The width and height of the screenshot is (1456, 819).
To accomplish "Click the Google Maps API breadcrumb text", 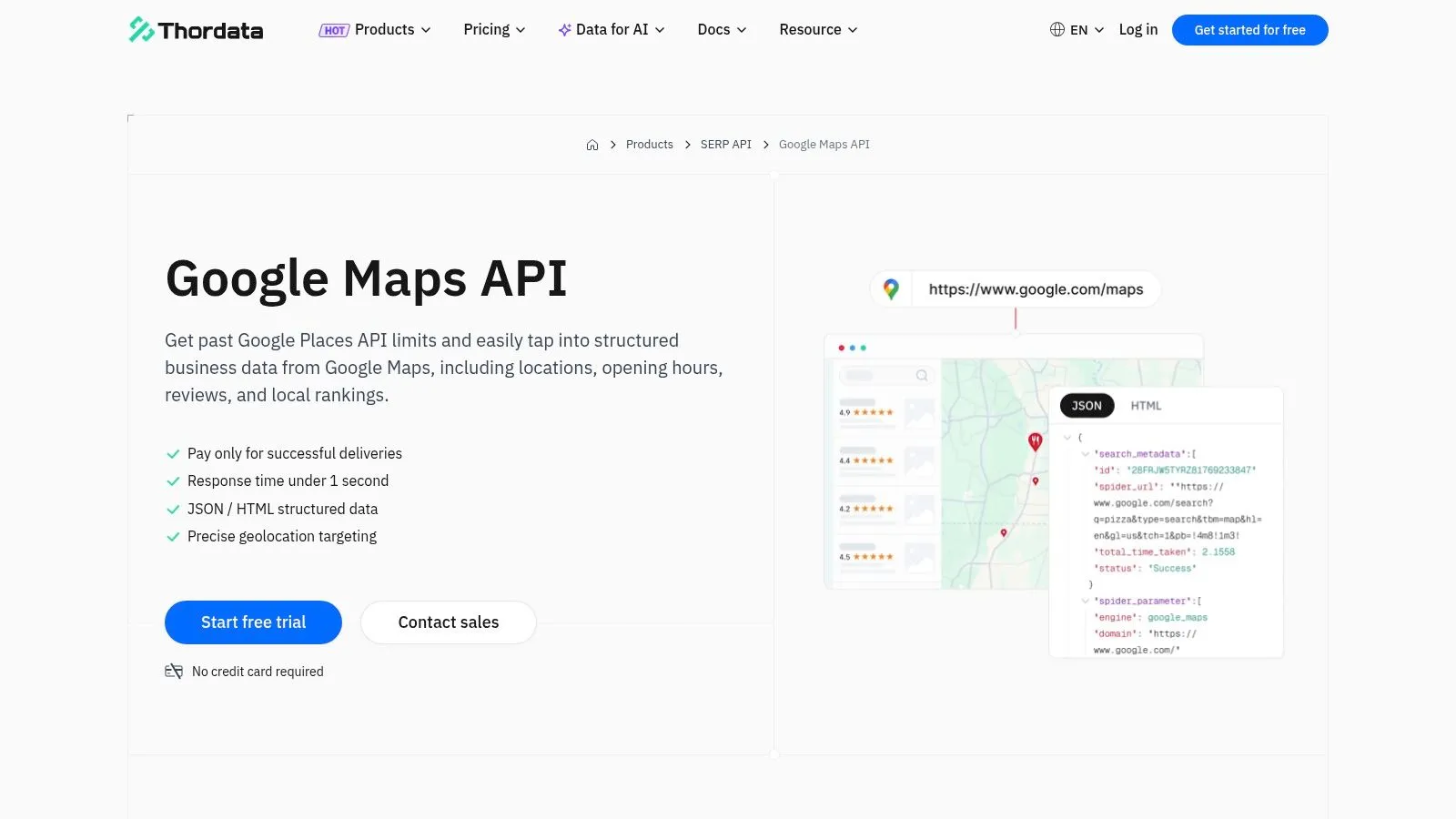I will [x=824, y=145].
